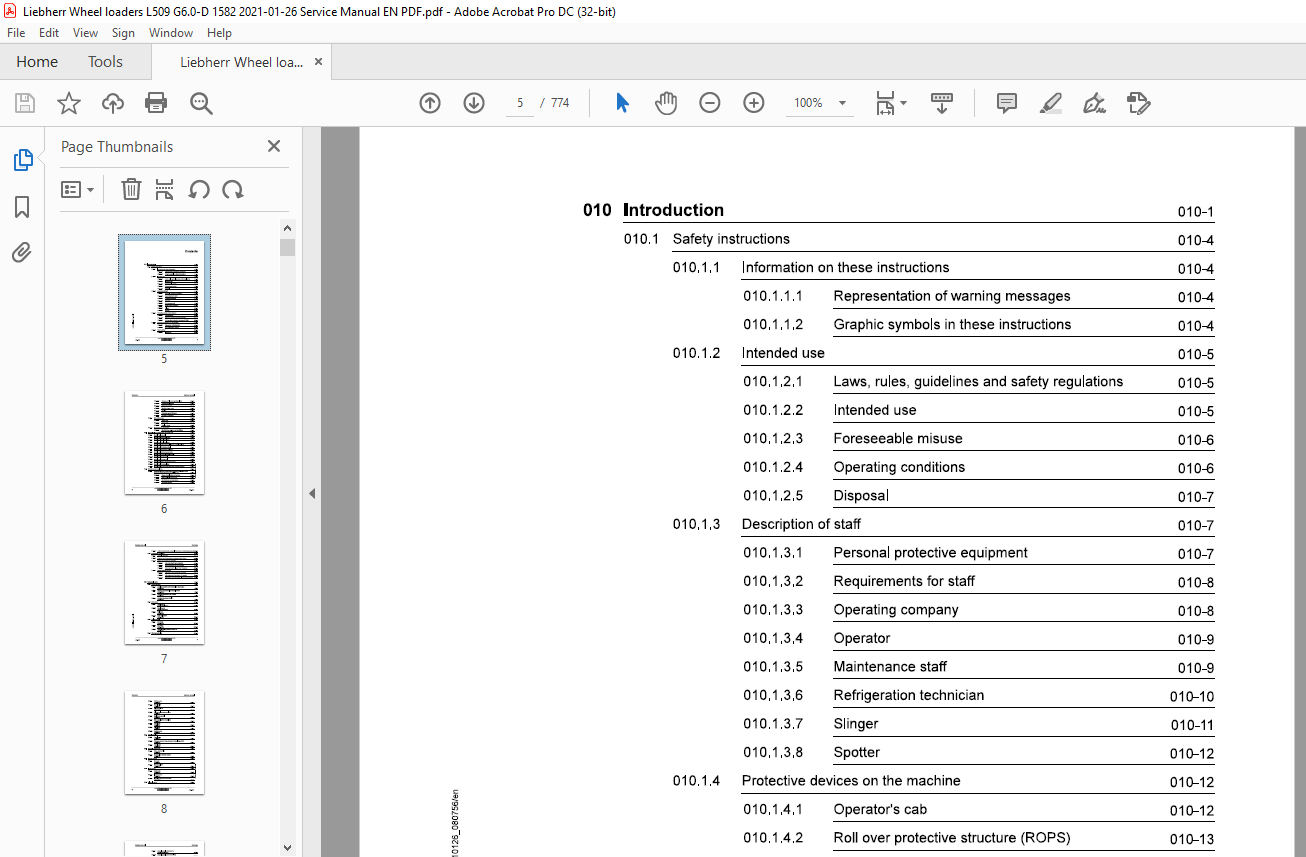Click the Description of staff entry
Image resolution: width=1306 pixels, height=857 pixels.
point(801,524)
